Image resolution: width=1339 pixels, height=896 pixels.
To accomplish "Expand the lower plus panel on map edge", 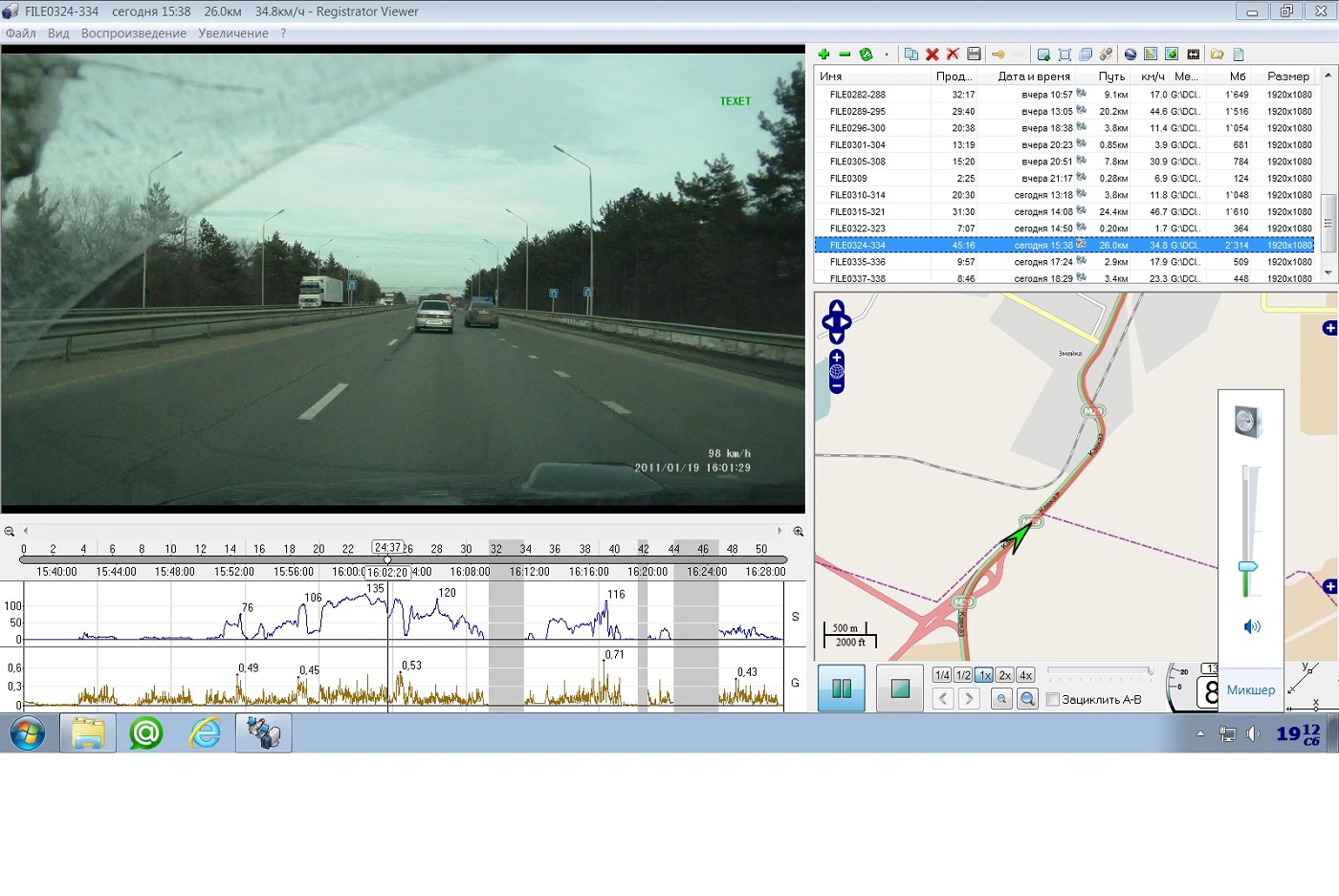I will tap(1329, 586).
